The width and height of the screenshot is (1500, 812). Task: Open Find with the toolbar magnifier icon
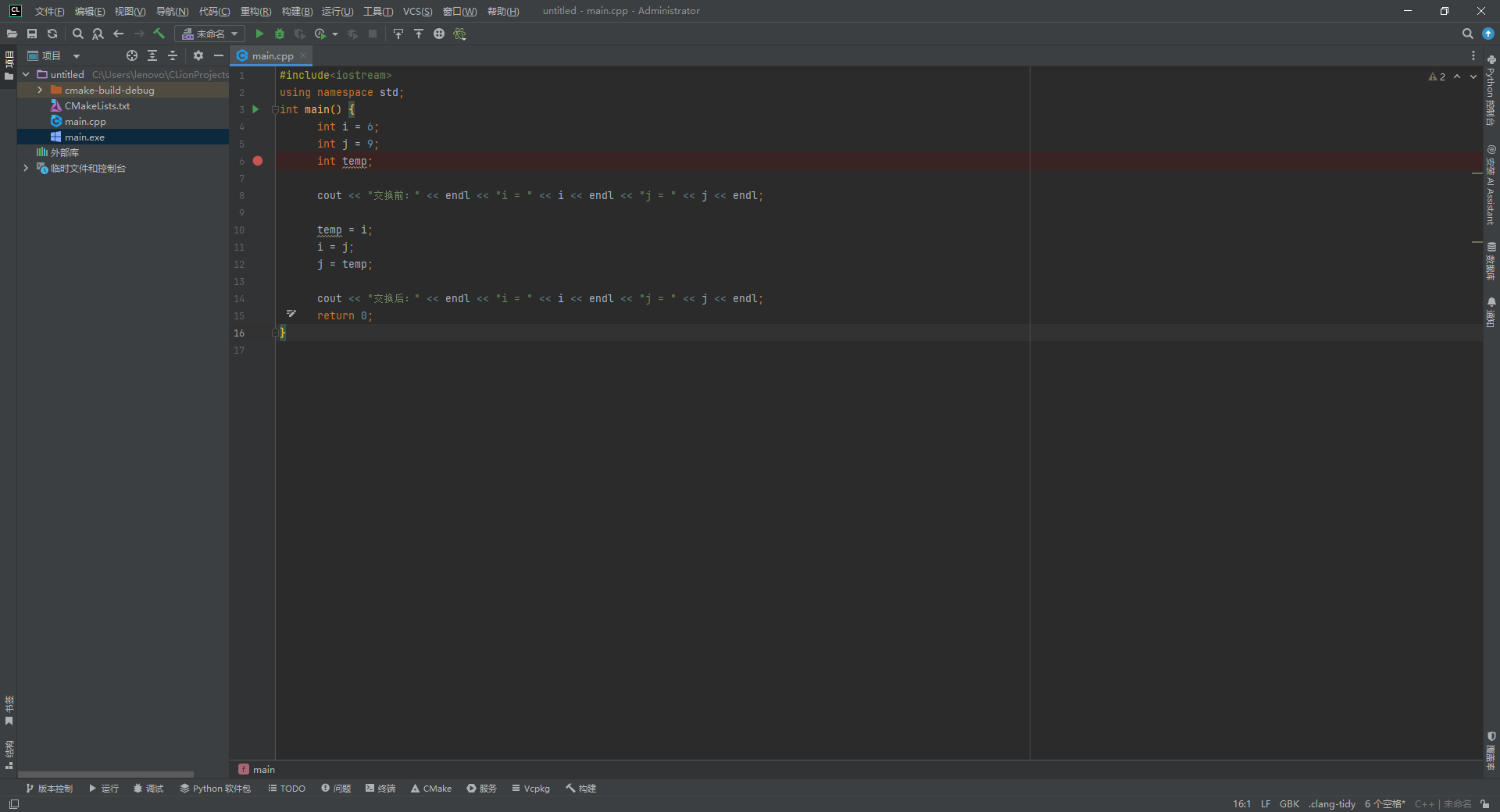[77, 34]
